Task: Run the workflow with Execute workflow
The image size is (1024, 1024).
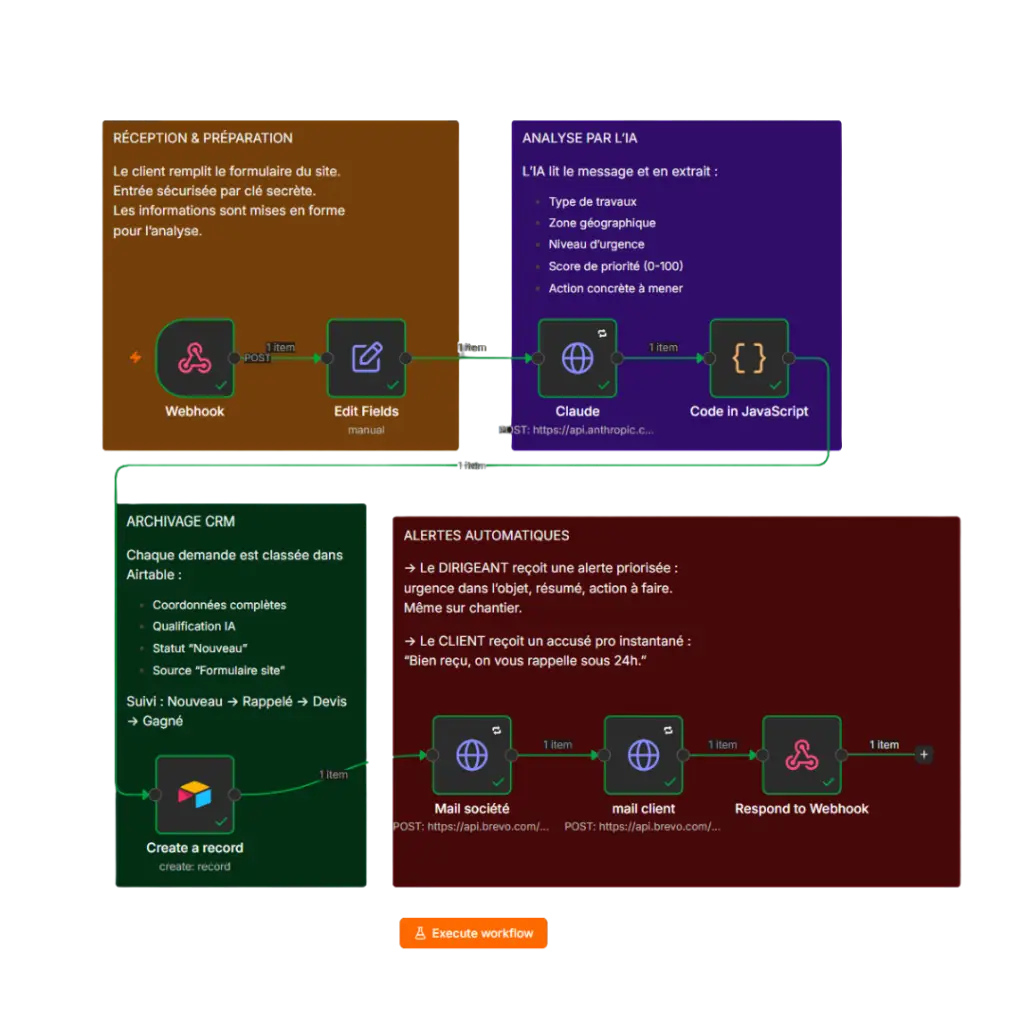Action: coord(473,933)
